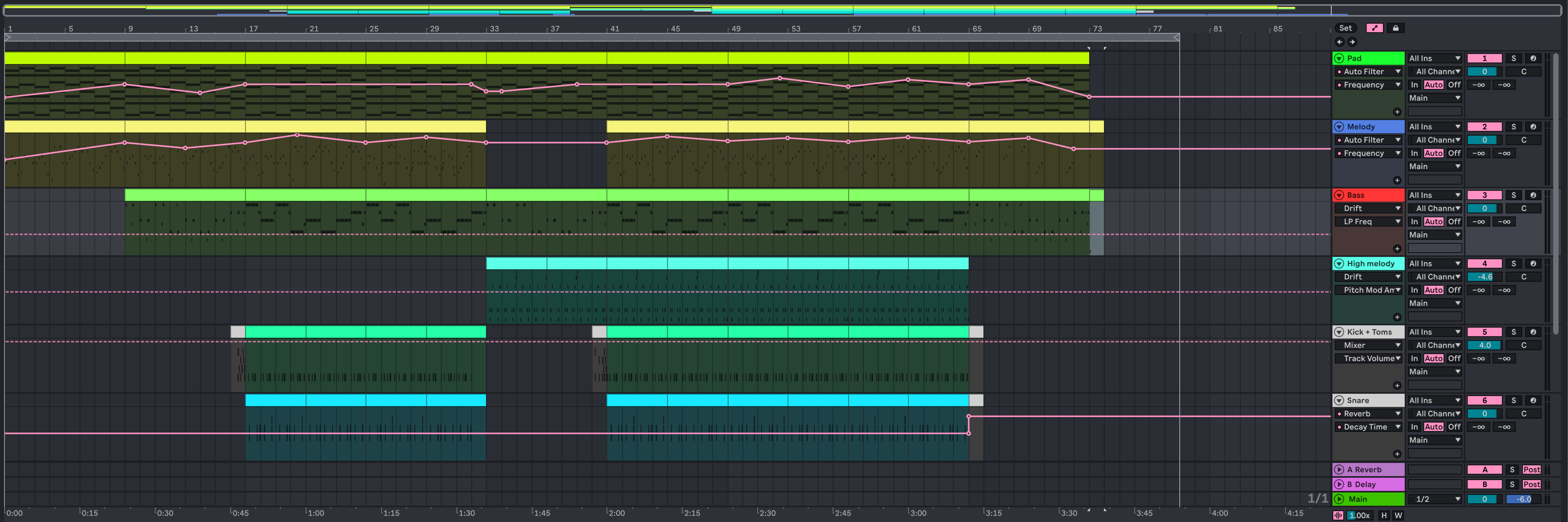
Task: Set Bass monitoring to Off
Action: (x=1454, y=222)
